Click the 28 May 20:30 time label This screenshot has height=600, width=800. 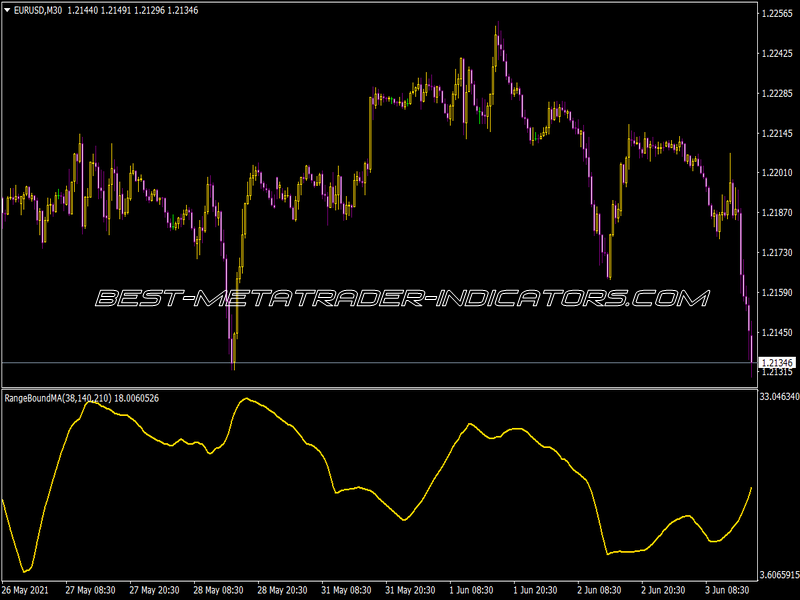(282, 590)
